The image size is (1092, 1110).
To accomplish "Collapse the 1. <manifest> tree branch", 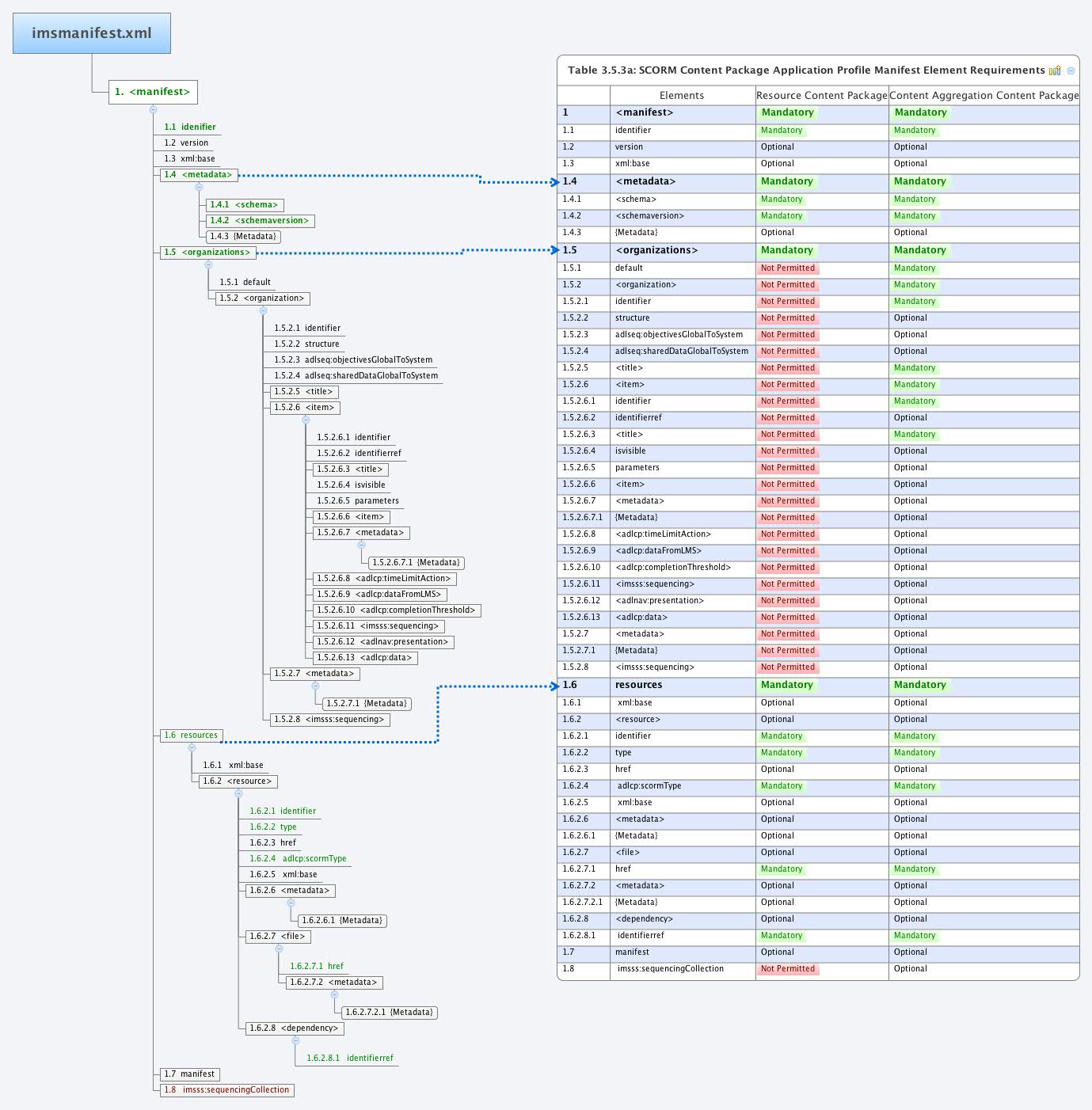I will pos(154,109).
